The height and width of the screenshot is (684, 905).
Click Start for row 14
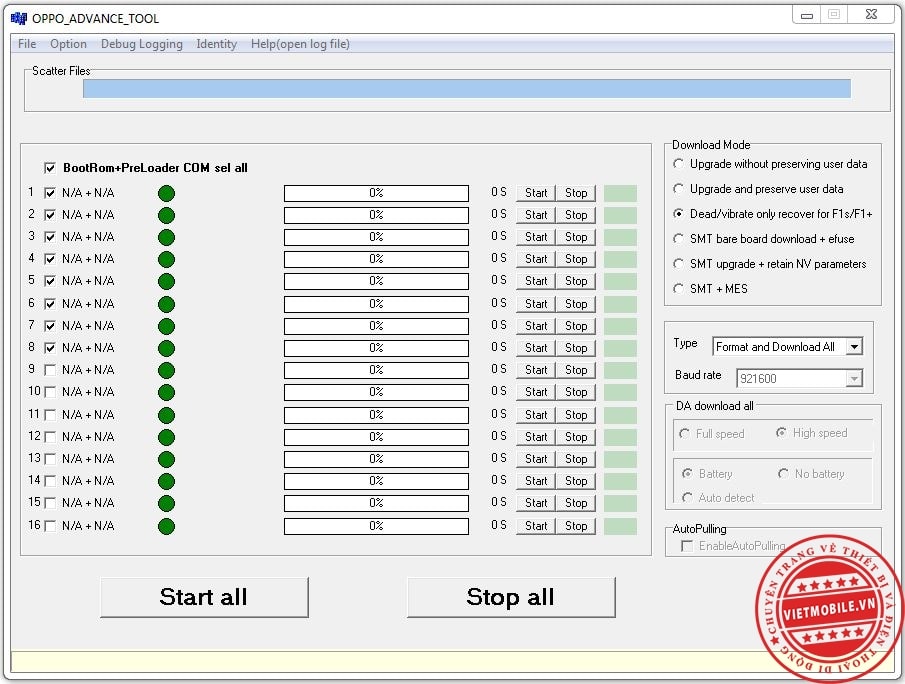click(x=536, y=481)
